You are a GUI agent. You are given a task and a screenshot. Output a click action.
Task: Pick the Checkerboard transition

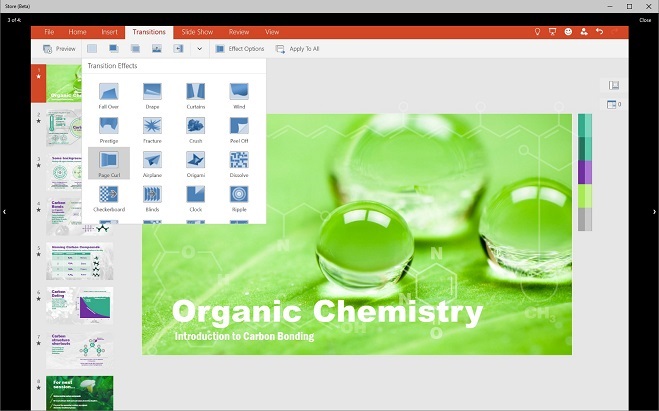(108, 198)
